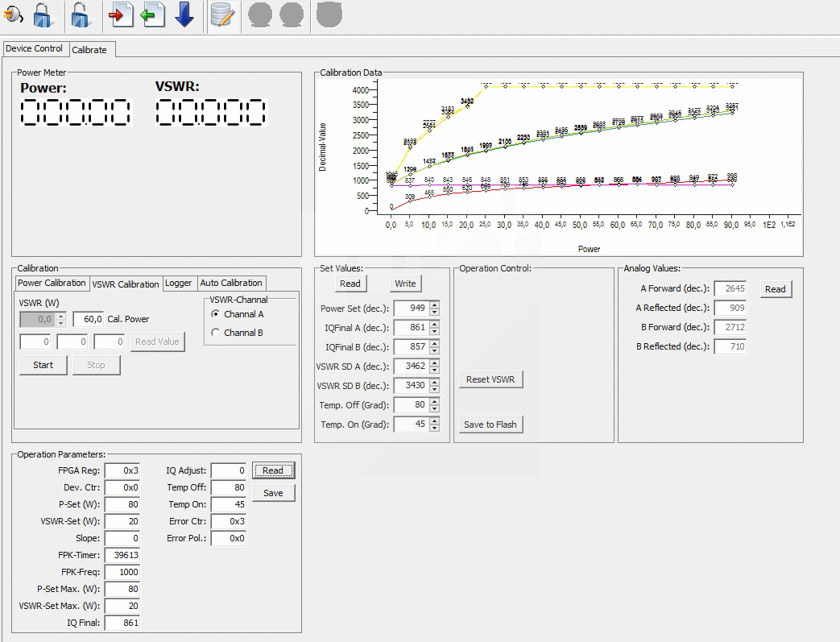
Task: Open the database edit pencil icon
Action: point(223,15)
